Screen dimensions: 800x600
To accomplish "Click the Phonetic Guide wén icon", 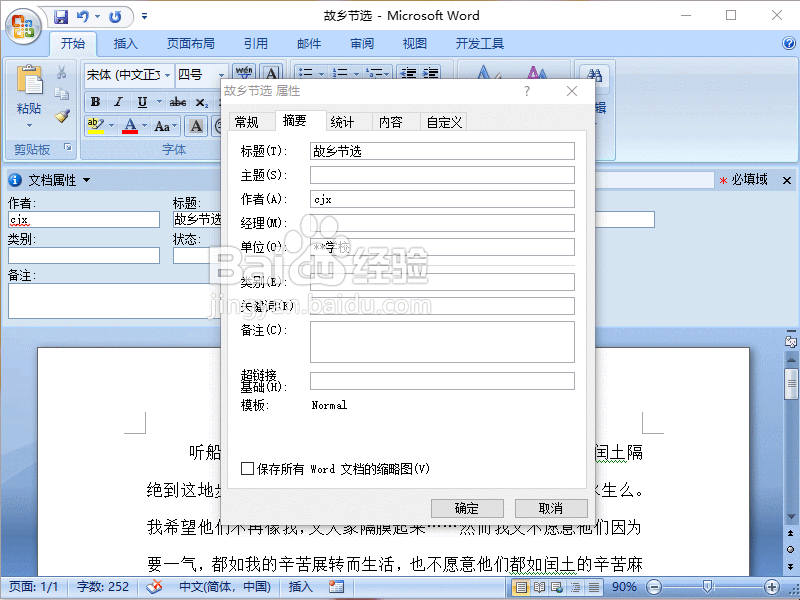I will [x=244, y=71].
